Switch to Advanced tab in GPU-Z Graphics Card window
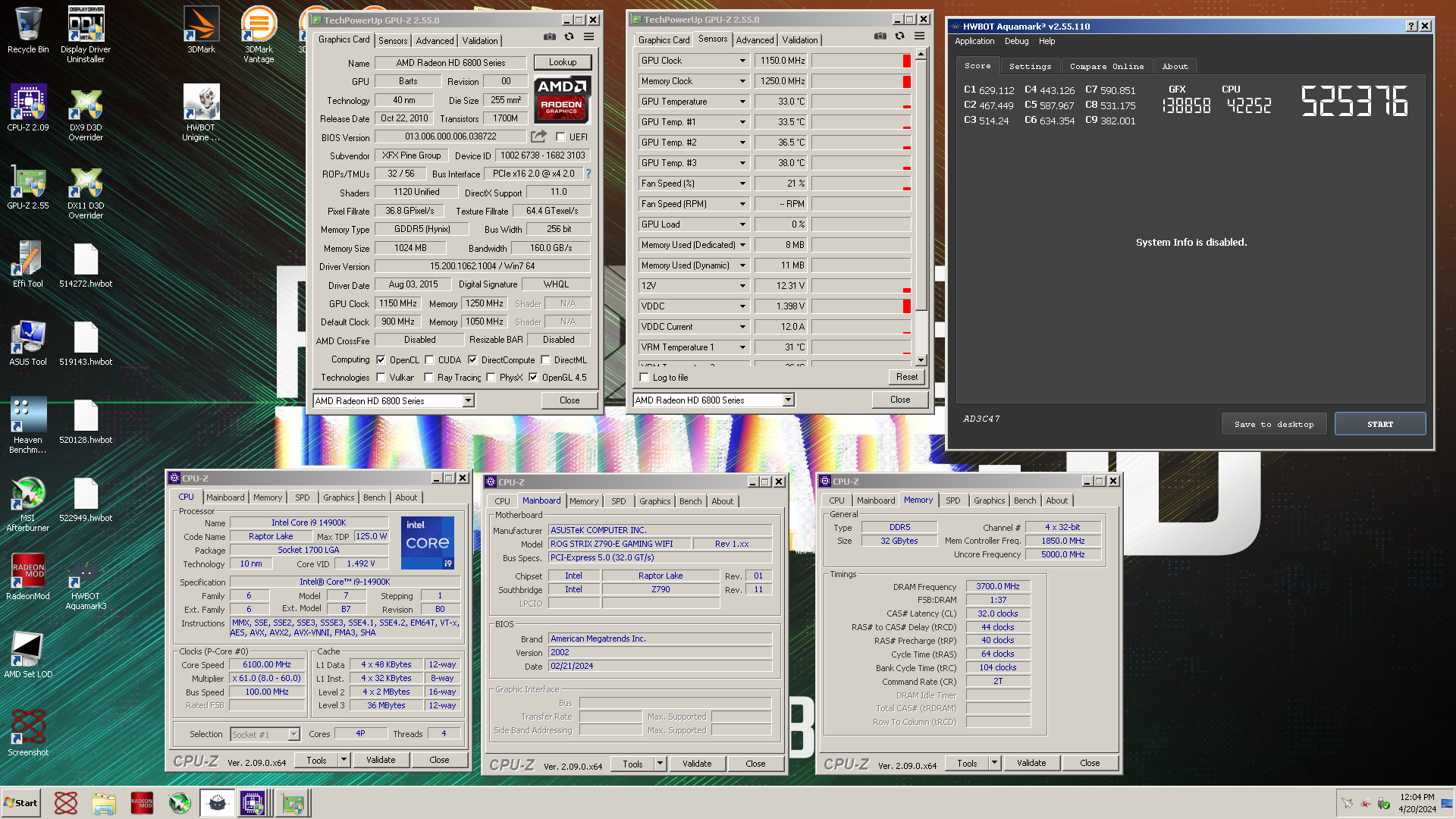 tap(435, 41)
